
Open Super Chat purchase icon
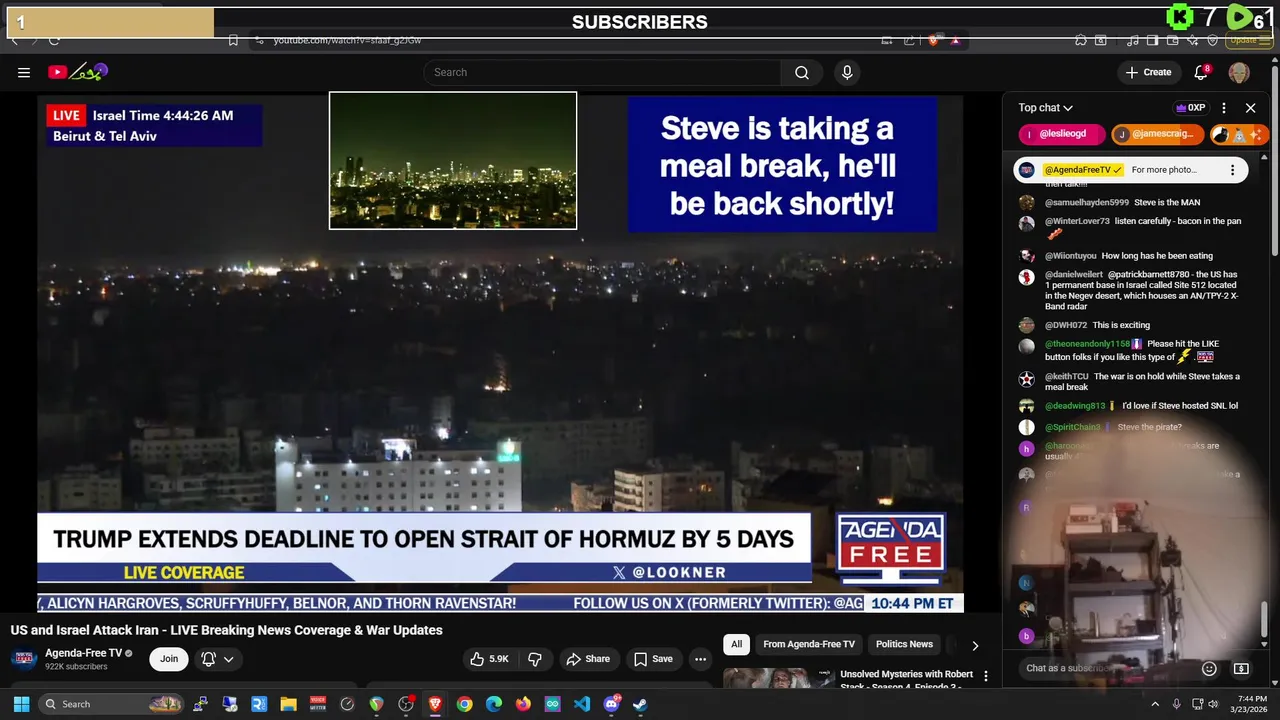click(1241, 669)
